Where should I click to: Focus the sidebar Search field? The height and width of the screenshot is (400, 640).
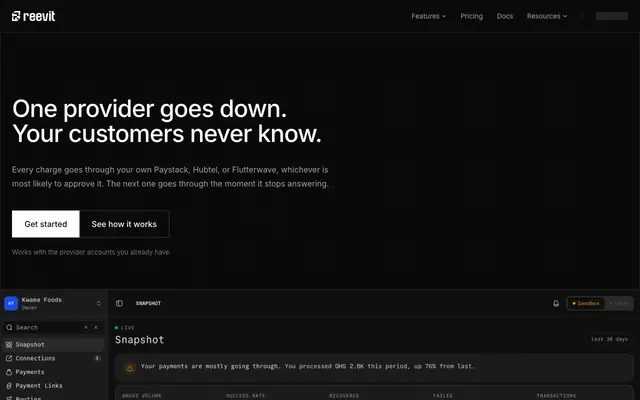[53, 327]
